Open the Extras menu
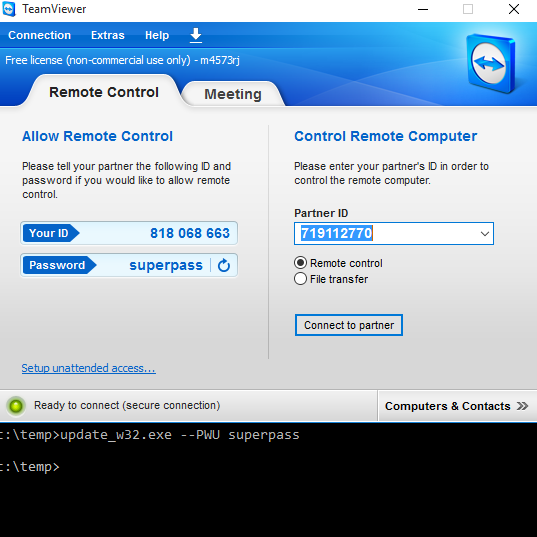 (108, 35)
